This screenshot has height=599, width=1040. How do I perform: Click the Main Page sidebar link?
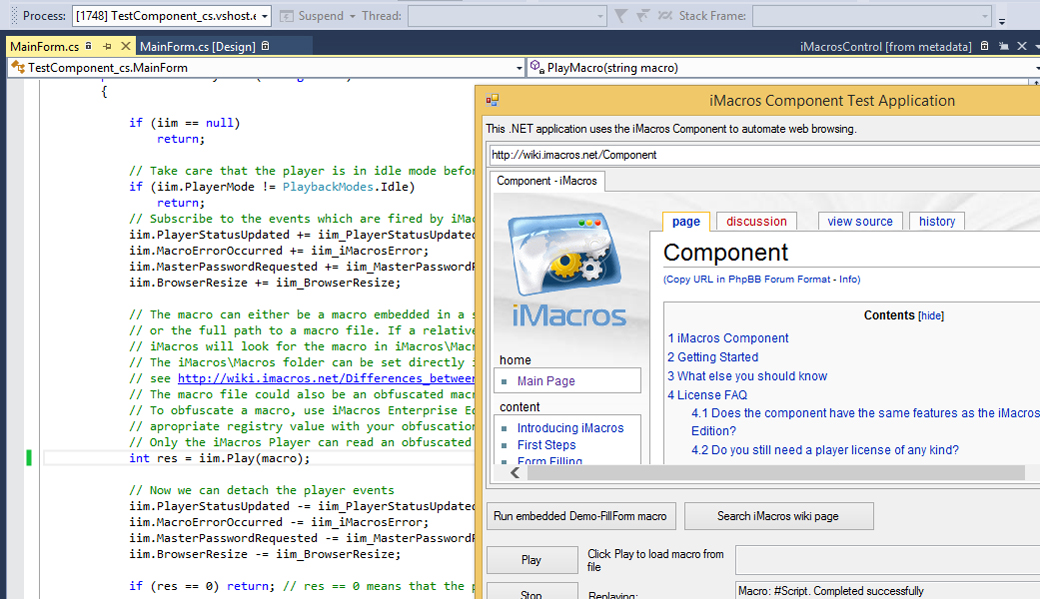(546, 381)
